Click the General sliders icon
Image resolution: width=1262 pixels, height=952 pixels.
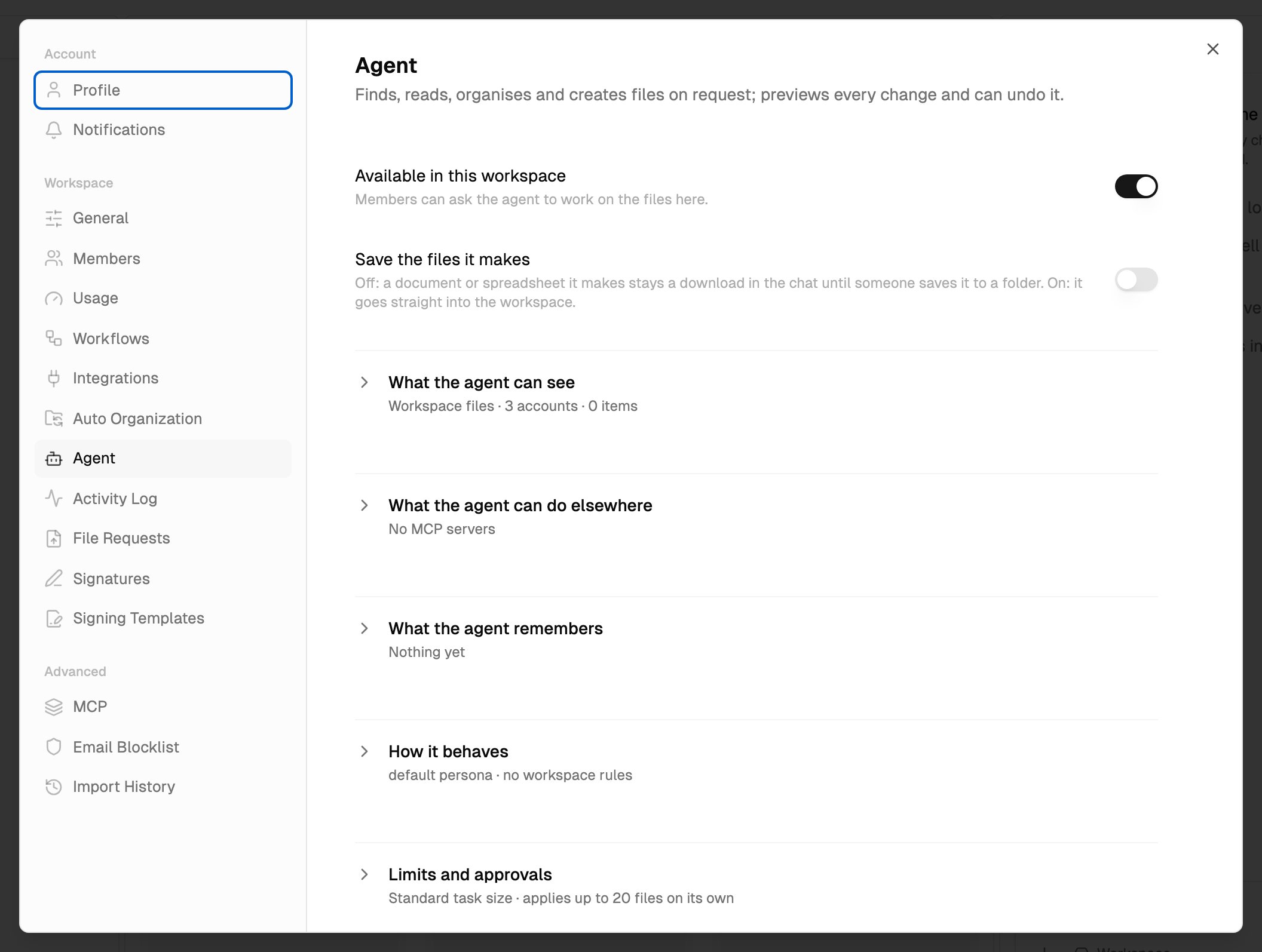(x=54, y=218)
